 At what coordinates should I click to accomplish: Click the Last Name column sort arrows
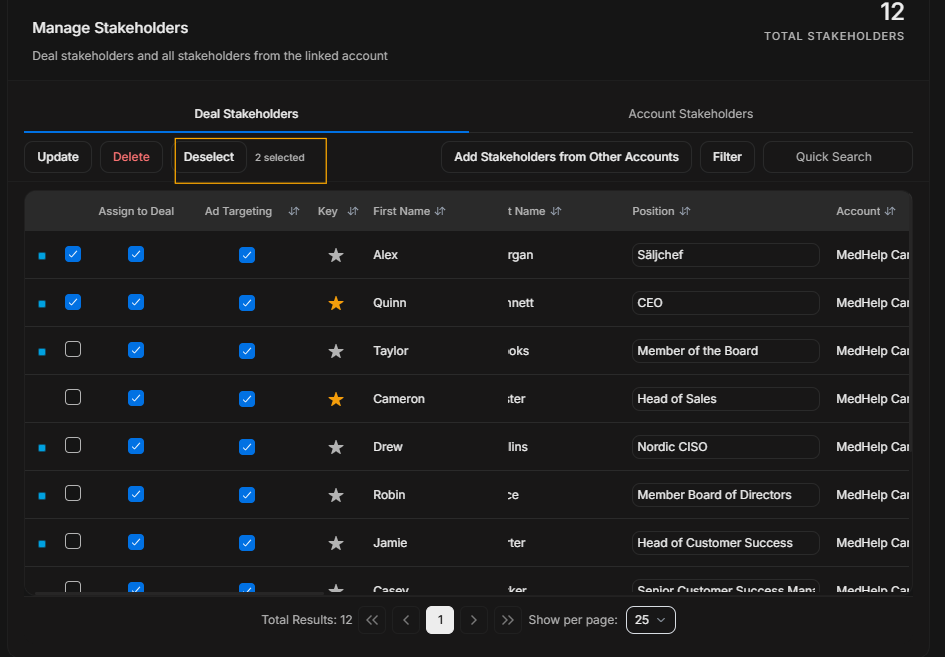tap(556, 211)
